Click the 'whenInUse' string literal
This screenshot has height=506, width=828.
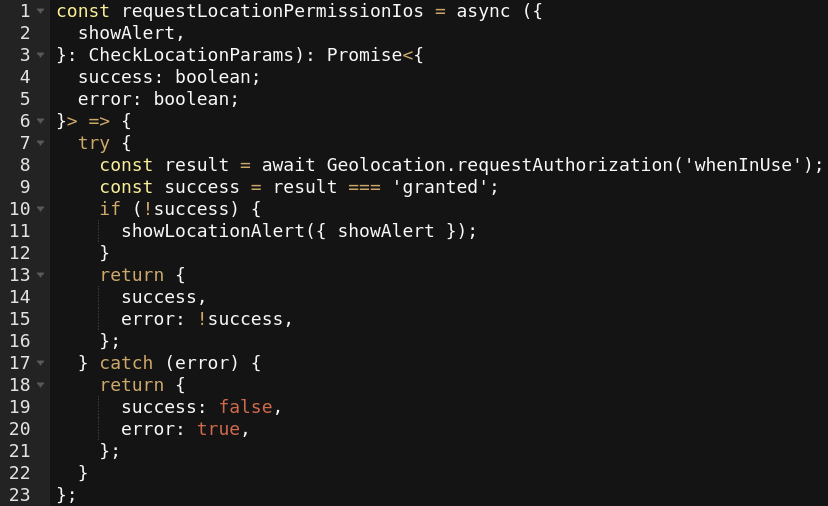[x=743, y=165]
